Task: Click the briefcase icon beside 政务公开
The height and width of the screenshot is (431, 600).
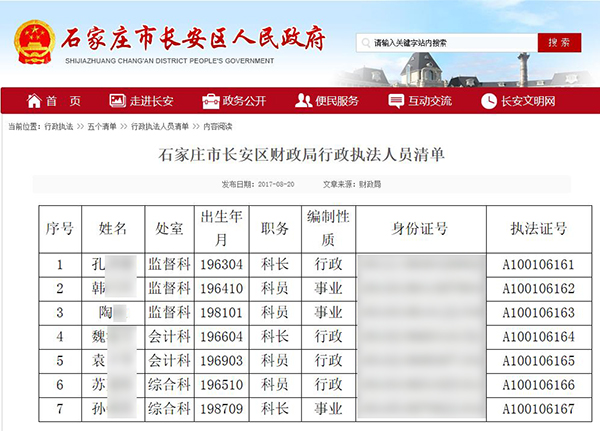Action: [x=210, y=101]
